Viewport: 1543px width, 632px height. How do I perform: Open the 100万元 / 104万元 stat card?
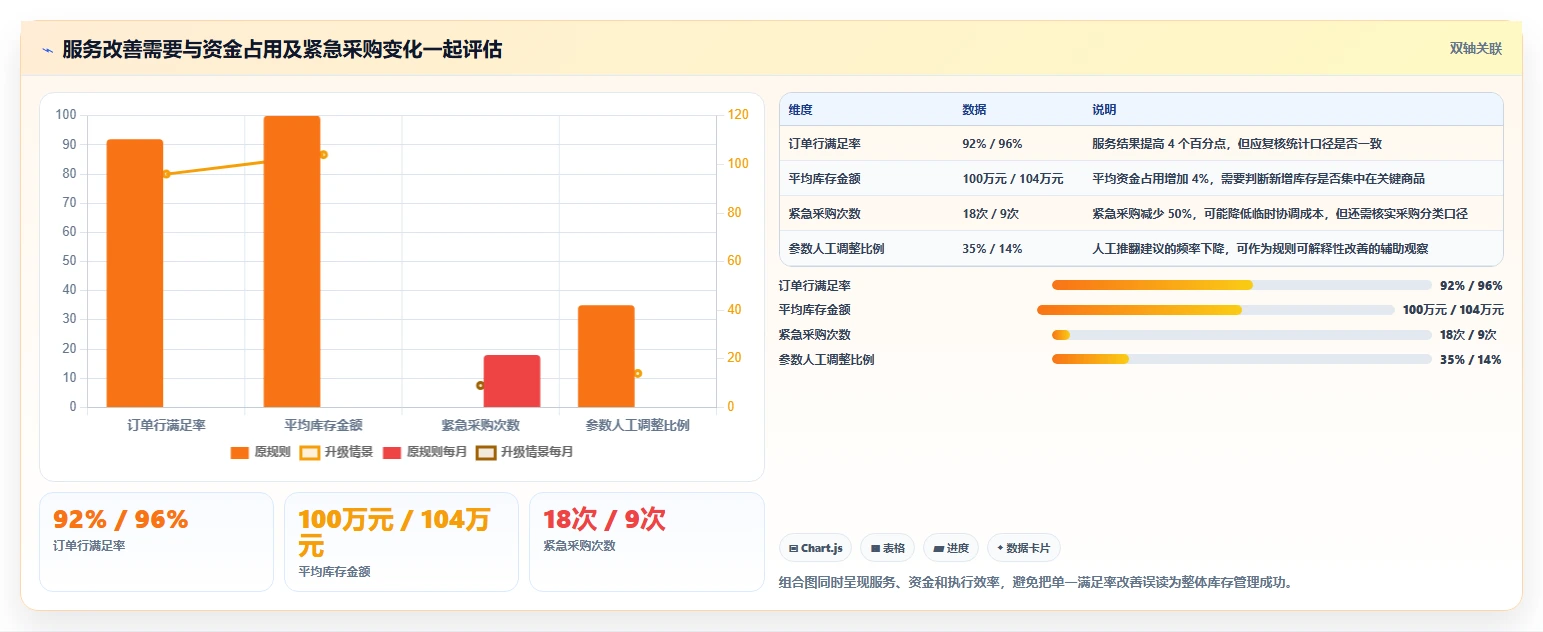coord(401,541)
